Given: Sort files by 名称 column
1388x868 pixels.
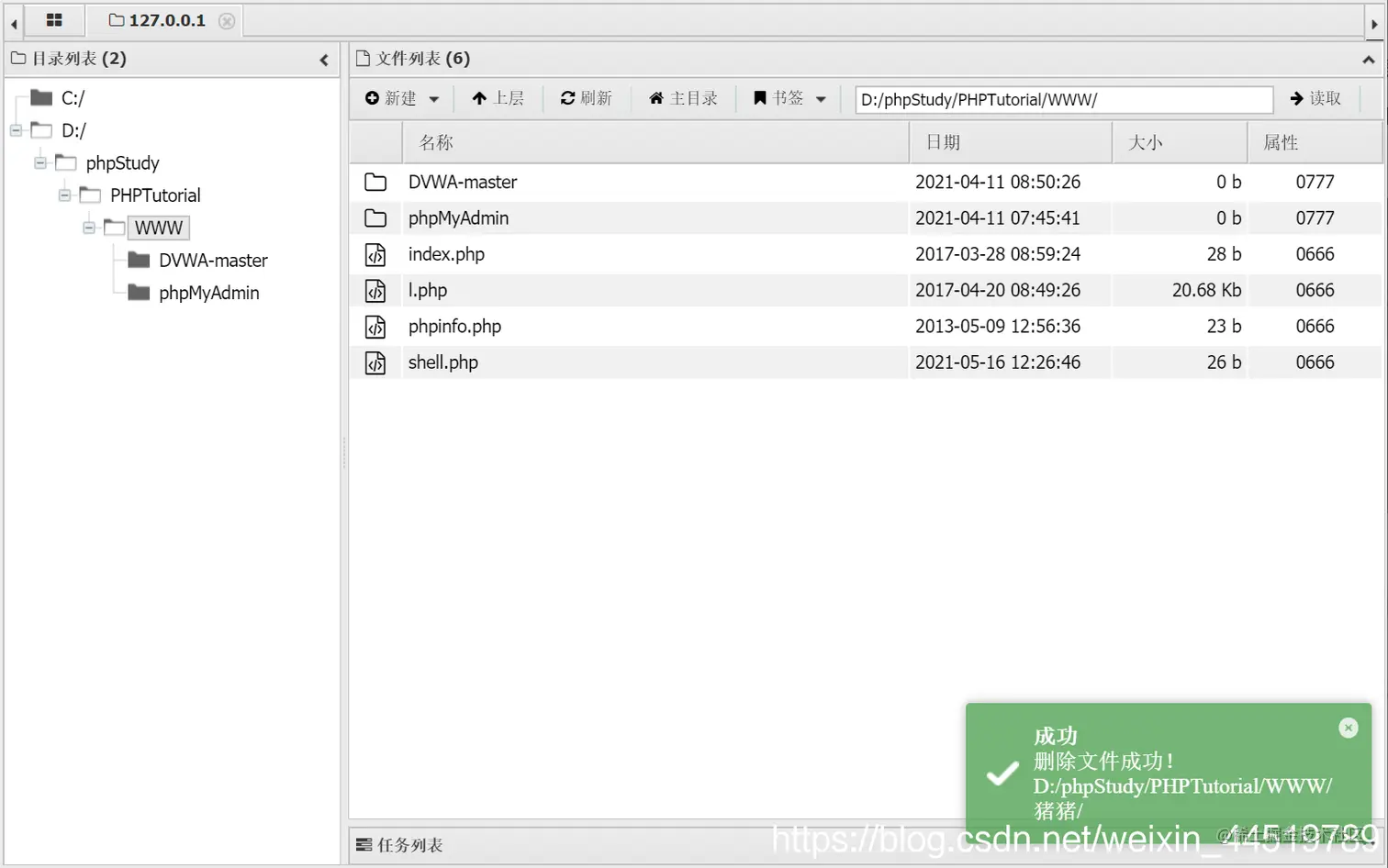Looking at the screenshot, I should pyautogui.click(x=655, y=142).
